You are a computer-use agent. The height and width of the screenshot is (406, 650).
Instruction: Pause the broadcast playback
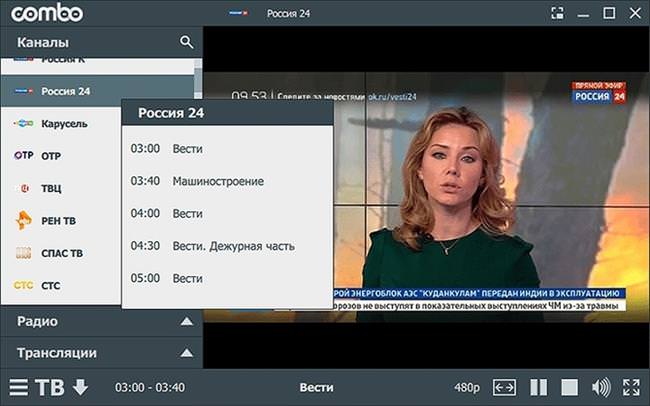pyautogui.click(x=538, y=387)
